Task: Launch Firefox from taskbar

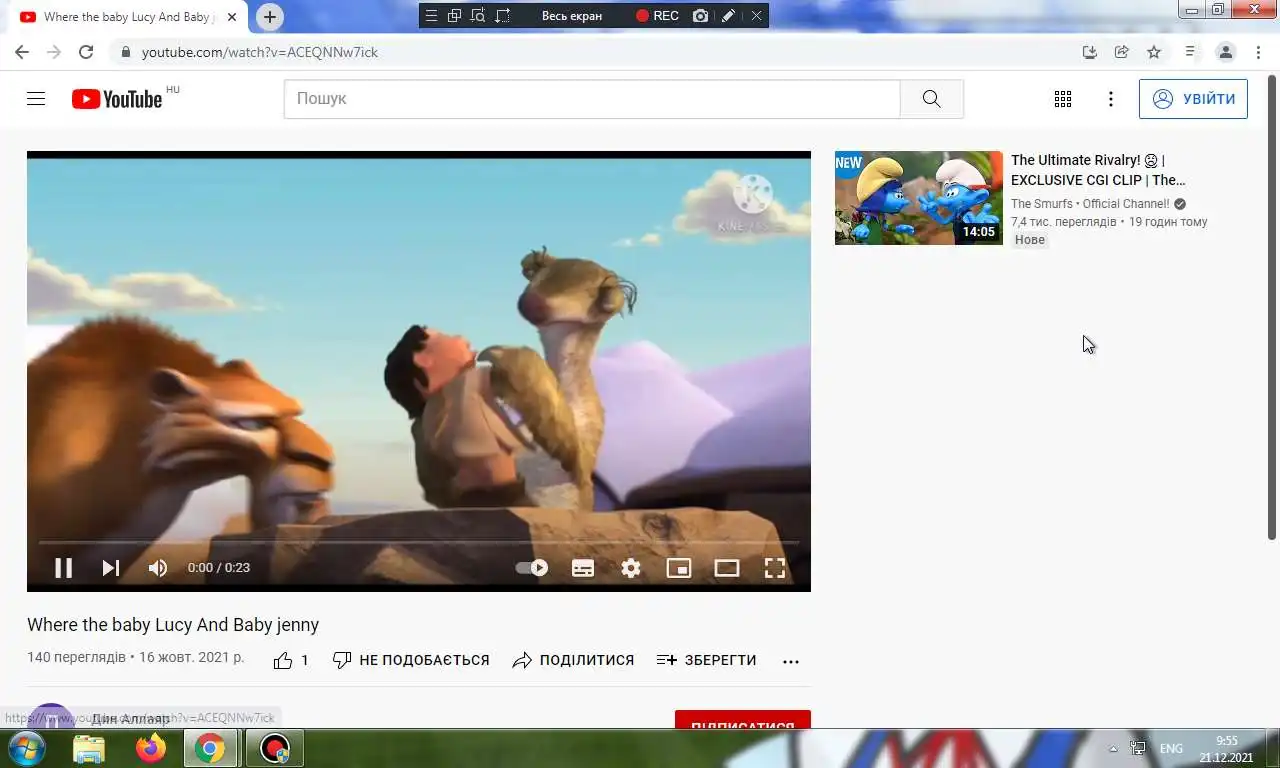Action: [x=151, y=748]
